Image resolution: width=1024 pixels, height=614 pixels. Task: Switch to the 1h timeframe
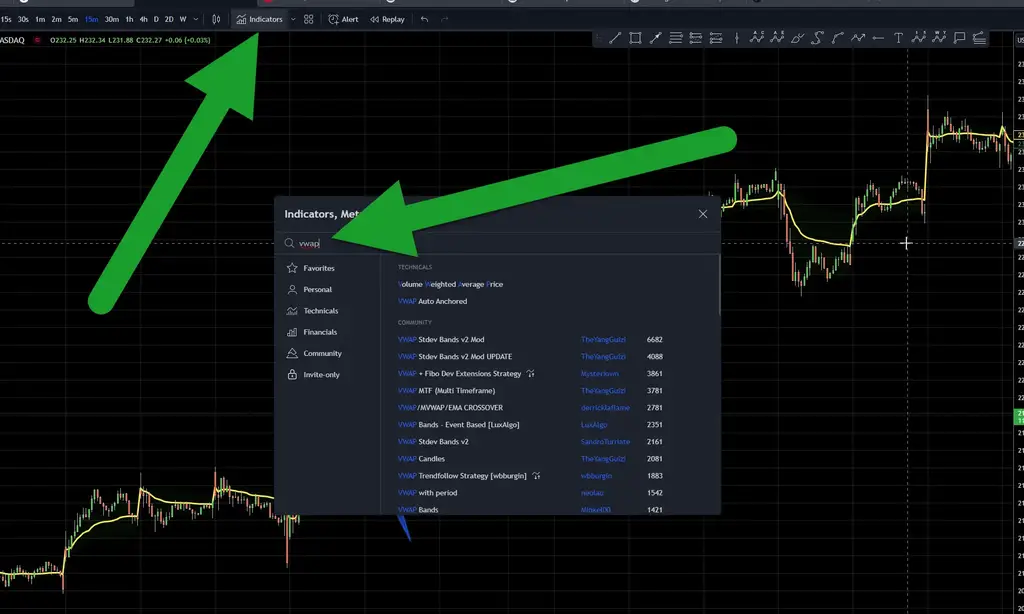pyautogui.click(x=129, y=19)
